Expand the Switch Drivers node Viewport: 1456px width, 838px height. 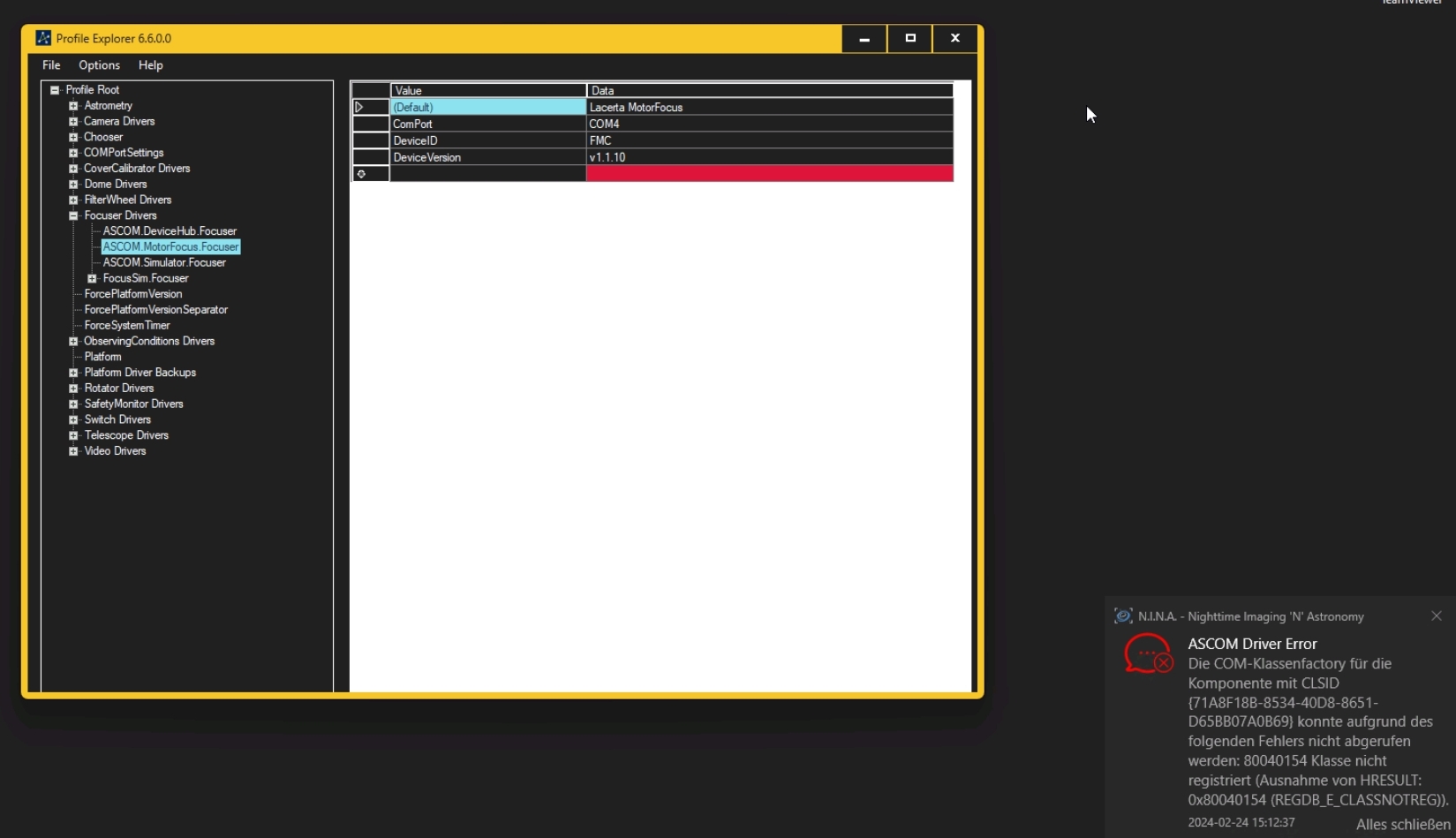click(73, 419)
